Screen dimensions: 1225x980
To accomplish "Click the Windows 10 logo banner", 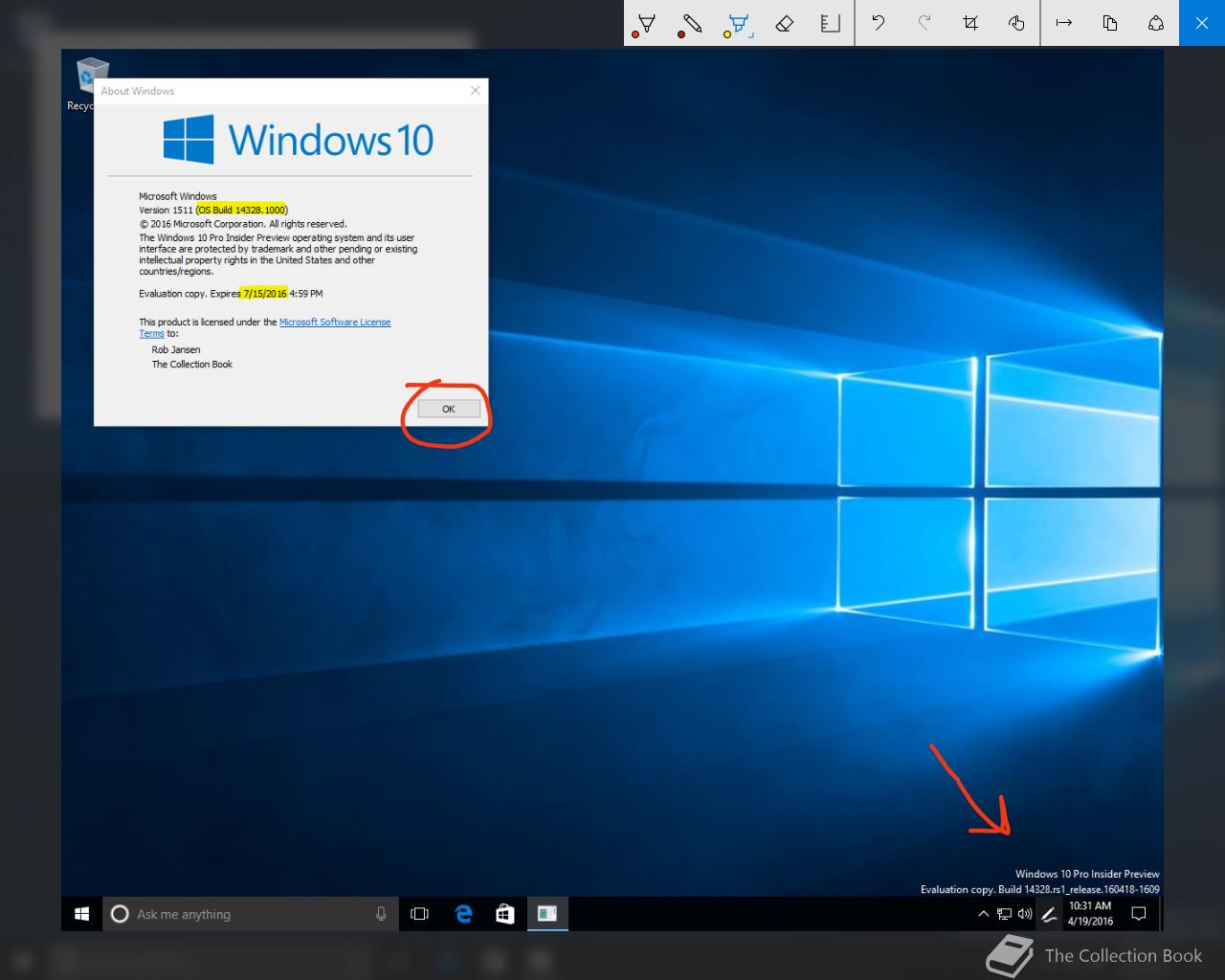I will tap(299, 140).
